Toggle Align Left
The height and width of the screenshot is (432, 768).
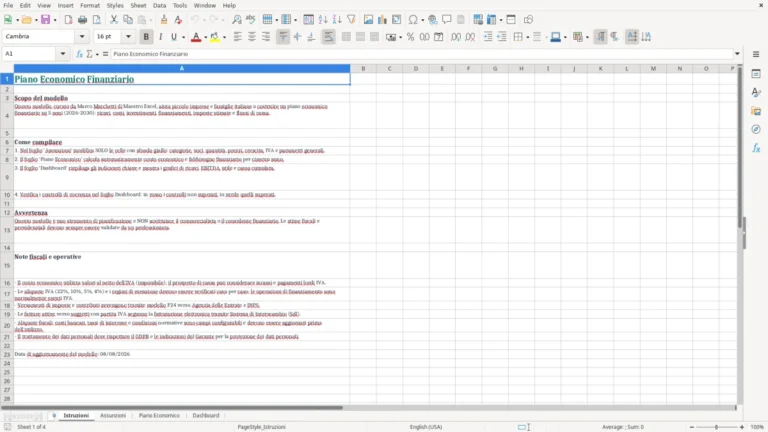(238, 37)
